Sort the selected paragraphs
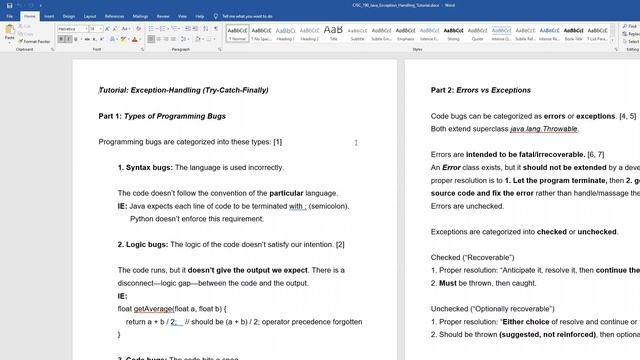 click(x=206, y=29)
